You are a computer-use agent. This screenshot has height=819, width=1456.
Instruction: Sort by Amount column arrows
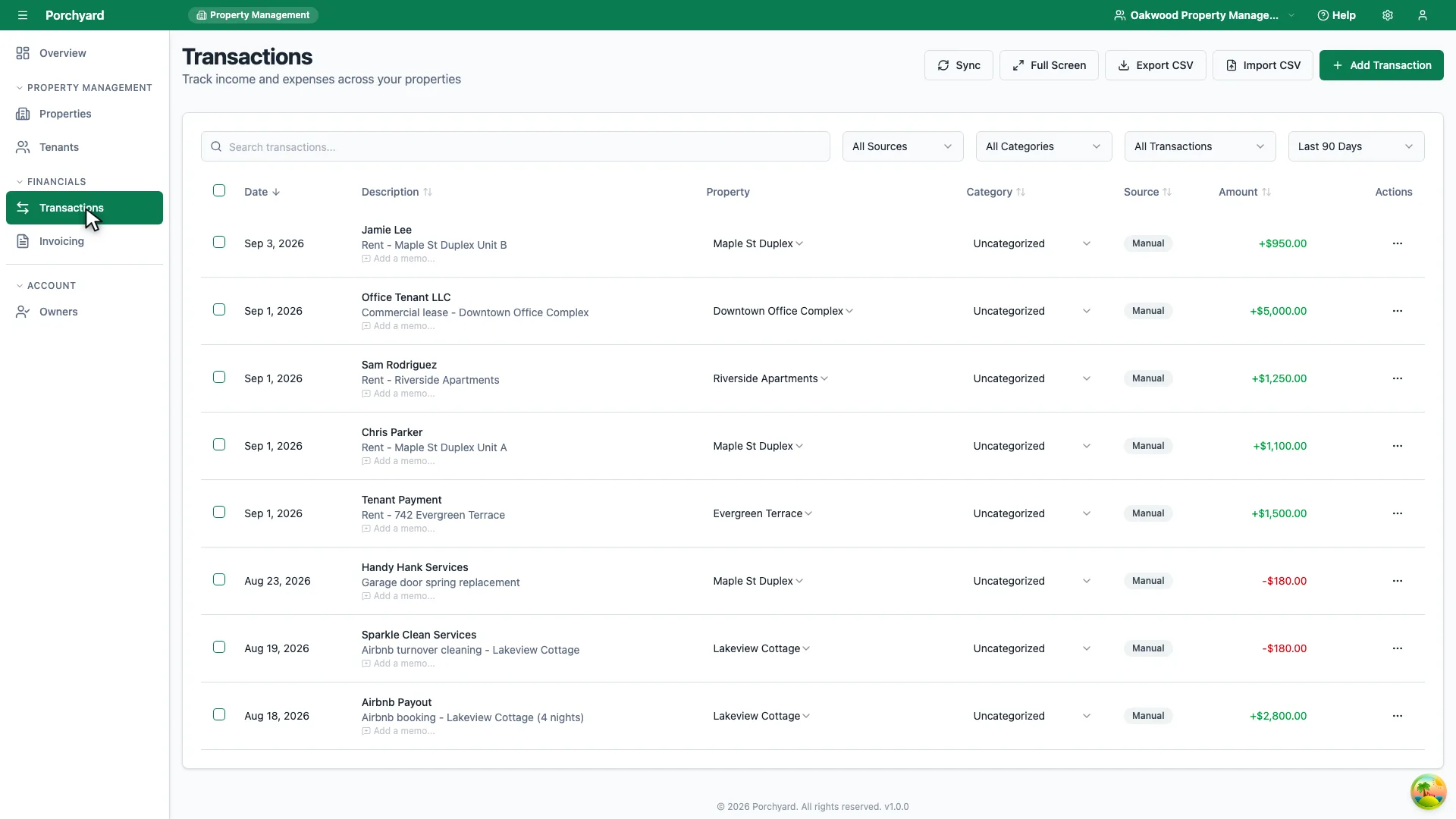click(1266, 192)
